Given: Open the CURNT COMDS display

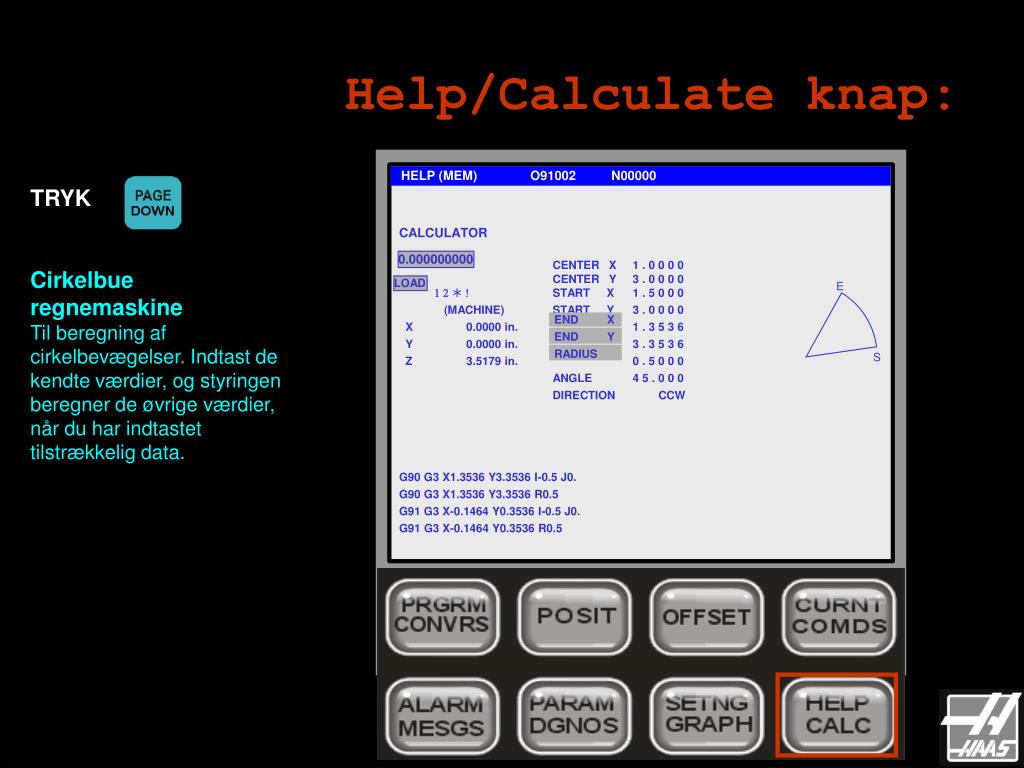Looking at the screenshot, I should coord(839,616).
